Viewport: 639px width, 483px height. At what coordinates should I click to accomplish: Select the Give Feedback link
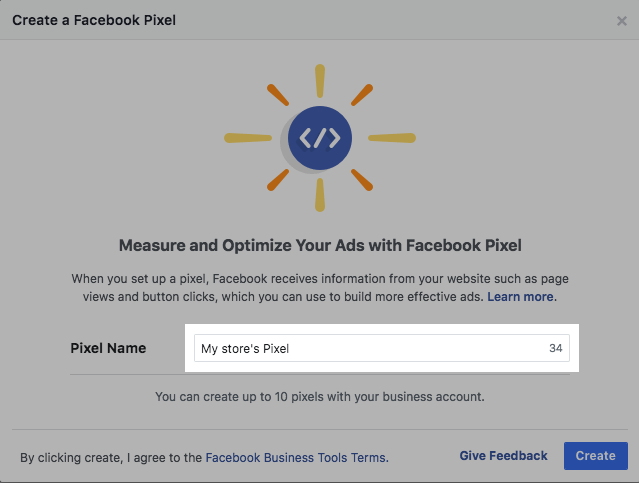pyautogui.click(x=503, y=456)
